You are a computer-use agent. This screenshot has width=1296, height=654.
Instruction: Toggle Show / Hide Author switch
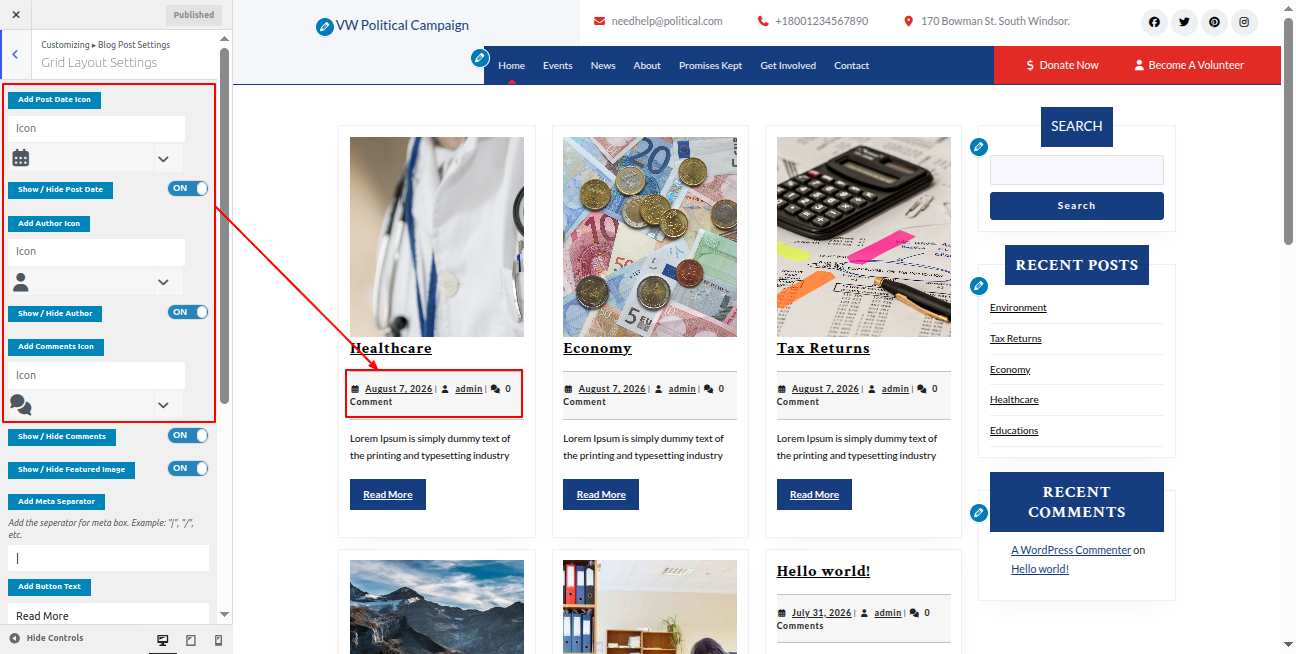188,312
